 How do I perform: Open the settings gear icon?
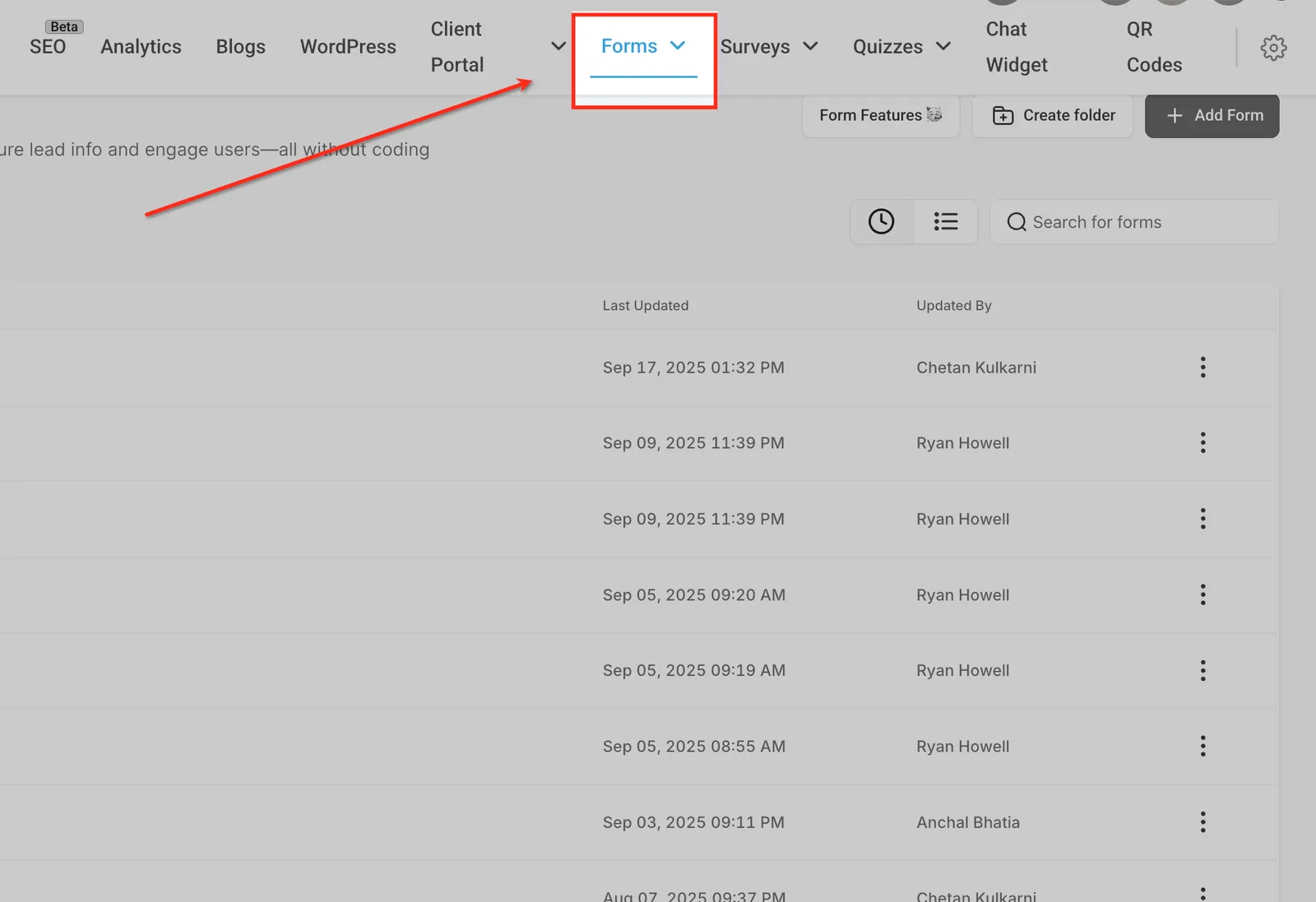click(x=1273, y=48)
